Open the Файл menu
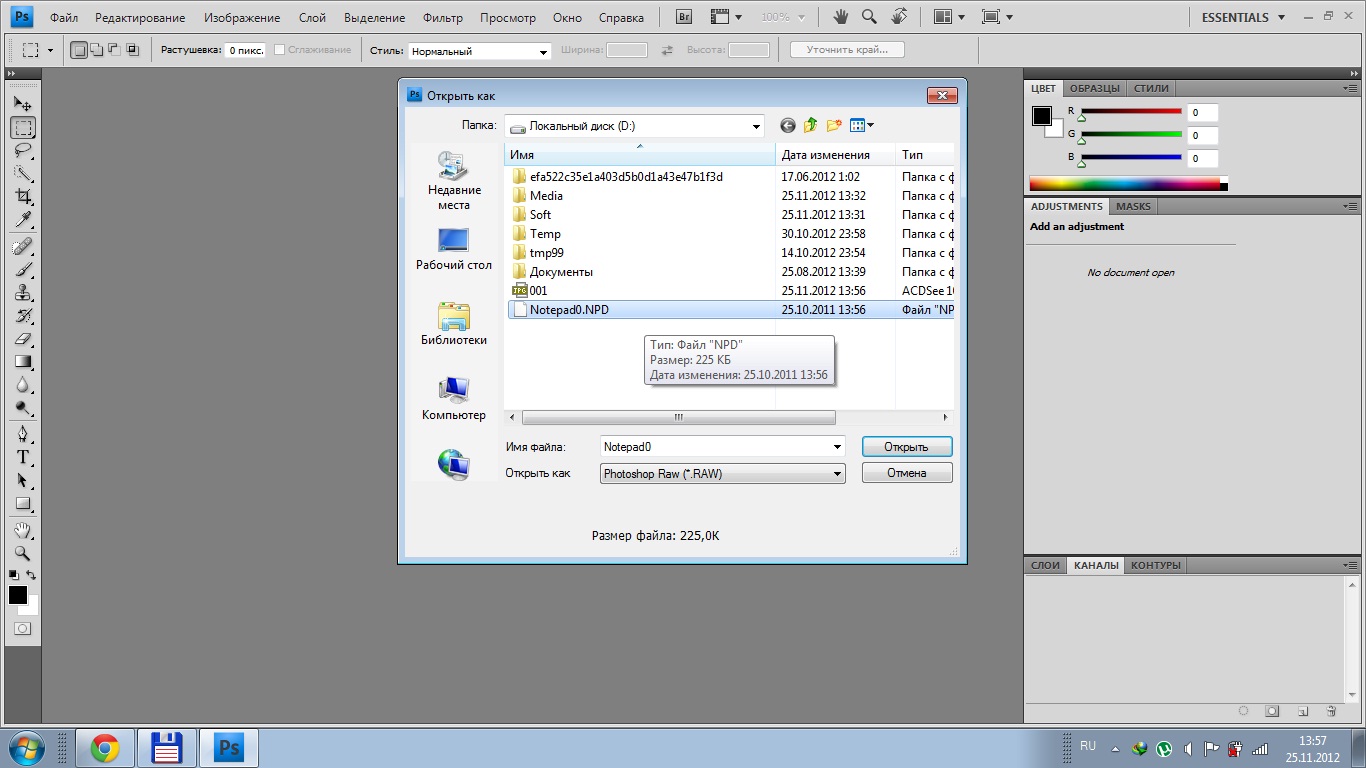The width and height of the screenshot is (1366, 768). 64,18
